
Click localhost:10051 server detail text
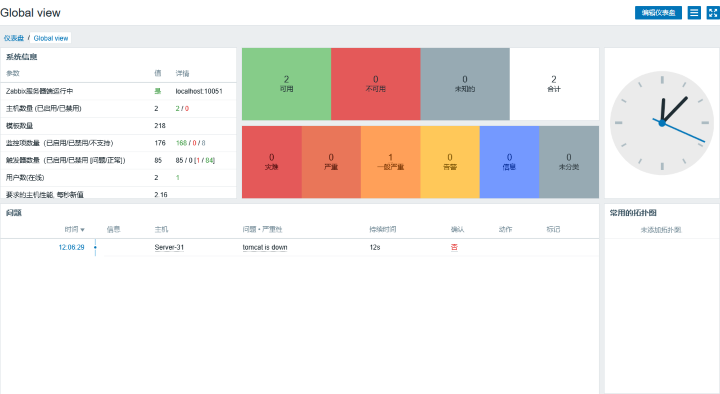pos(199,91)
